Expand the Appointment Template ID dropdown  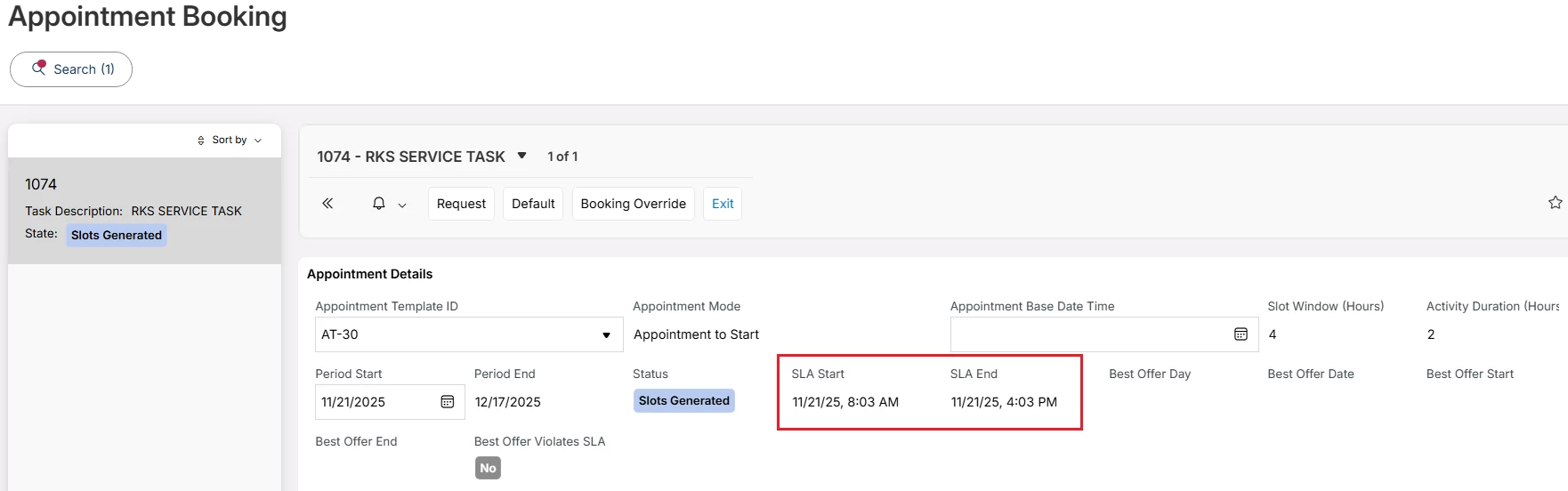click(606, 335)
